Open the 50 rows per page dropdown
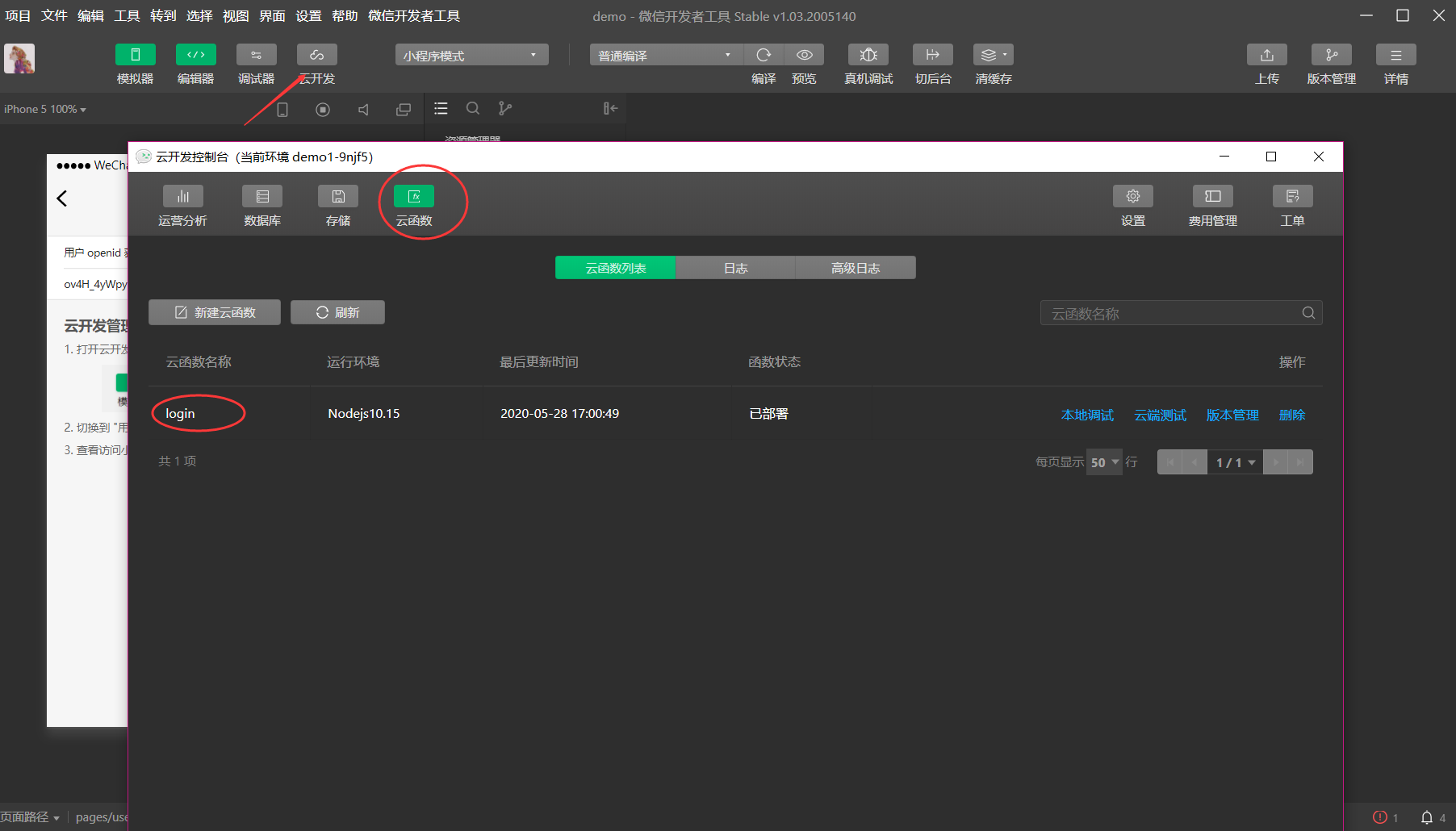This screenshot has width=1456, height=831. click(1104, 462)
